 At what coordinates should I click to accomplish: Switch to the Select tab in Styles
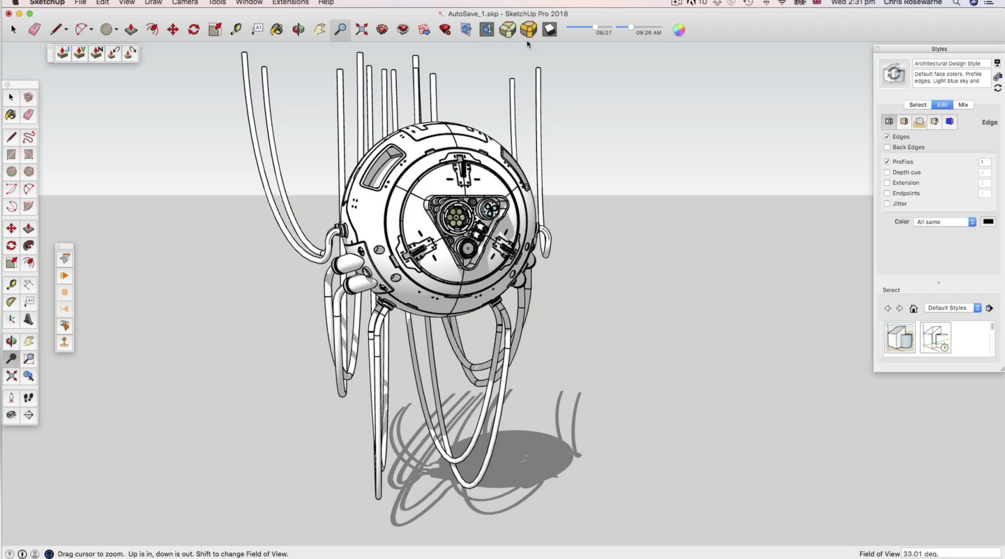pos(917,104)
